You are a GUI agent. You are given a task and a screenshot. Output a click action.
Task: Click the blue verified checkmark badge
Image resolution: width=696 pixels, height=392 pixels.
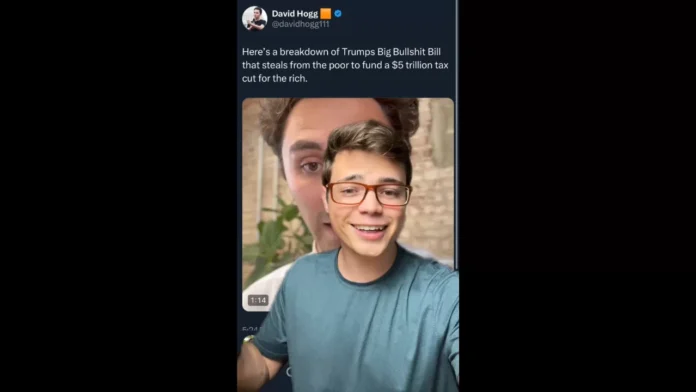(x=338, y=14)
